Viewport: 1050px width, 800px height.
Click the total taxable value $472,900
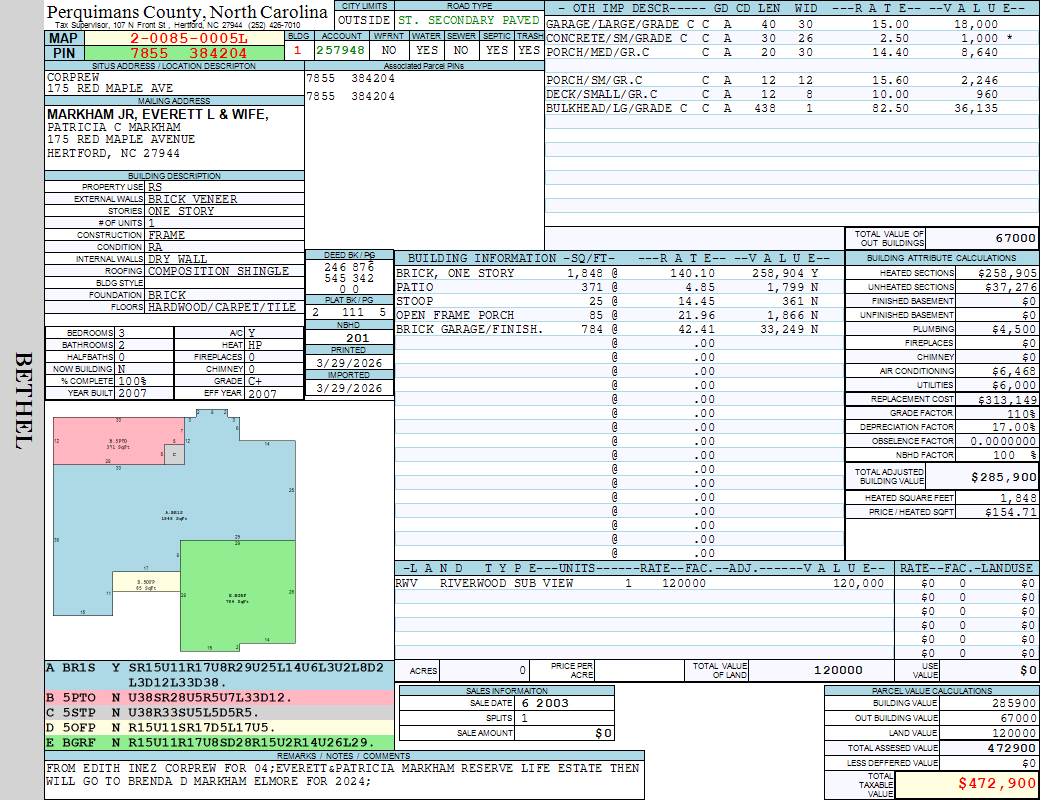pyautogui.click(x=967, y=784)
